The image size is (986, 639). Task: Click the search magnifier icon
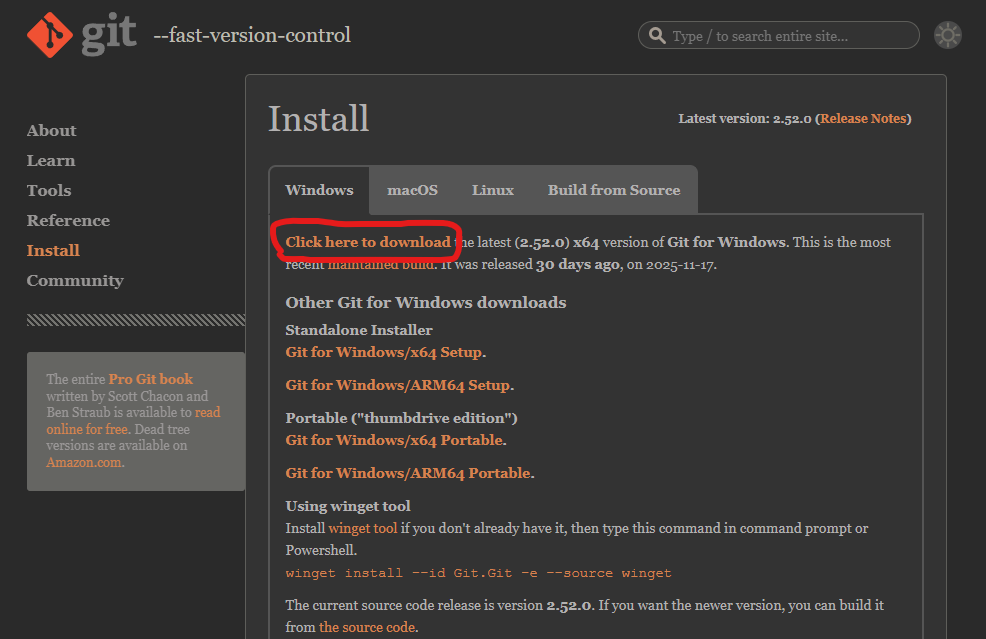(657, 36)
